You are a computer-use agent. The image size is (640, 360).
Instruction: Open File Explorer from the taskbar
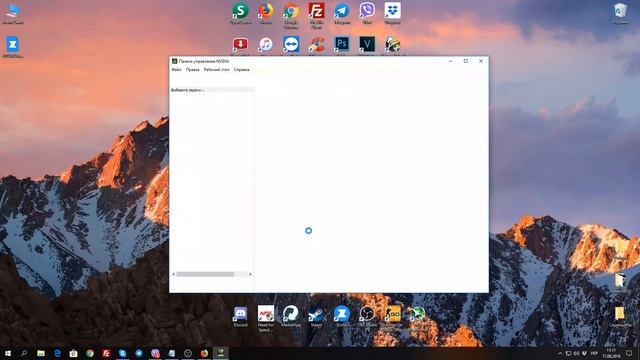click(x=41, y=353)
